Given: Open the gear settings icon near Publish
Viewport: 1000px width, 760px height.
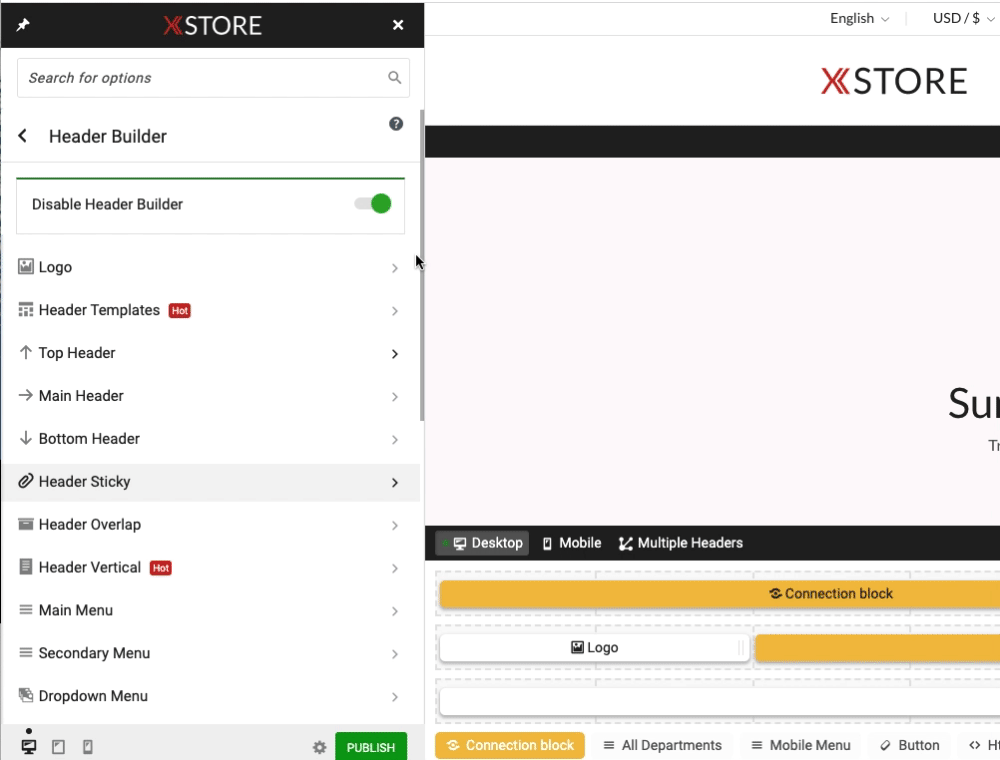Looking at the screenshot, I should [320, 747].
